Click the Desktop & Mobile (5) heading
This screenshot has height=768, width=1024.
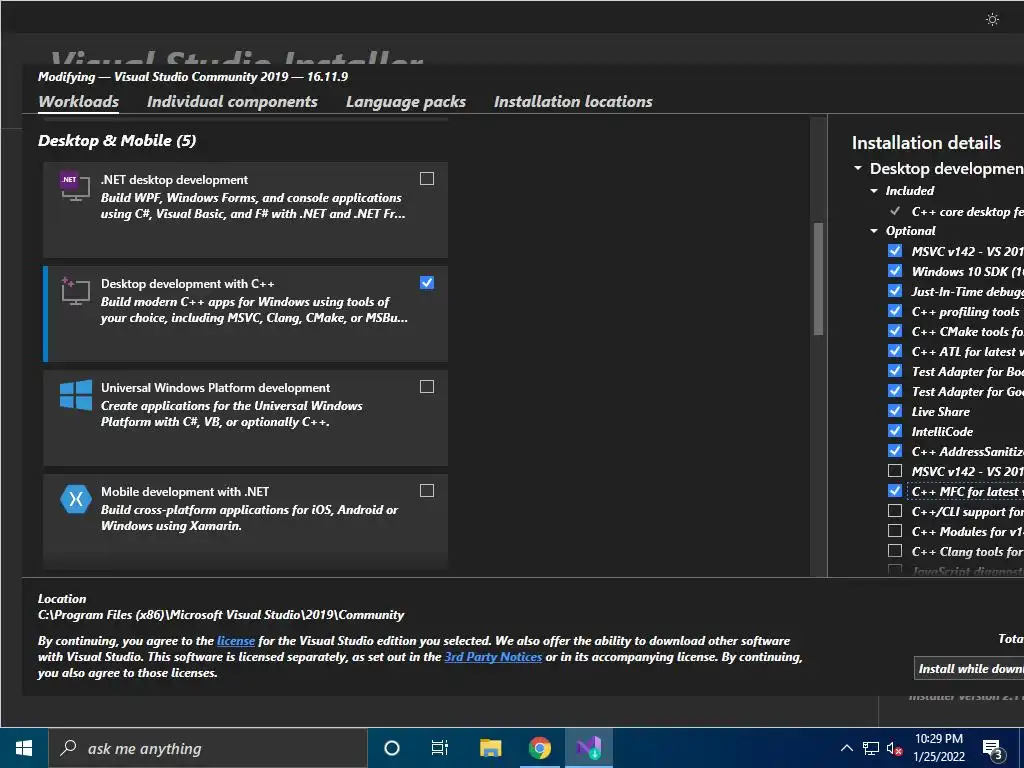click(117, 140)
